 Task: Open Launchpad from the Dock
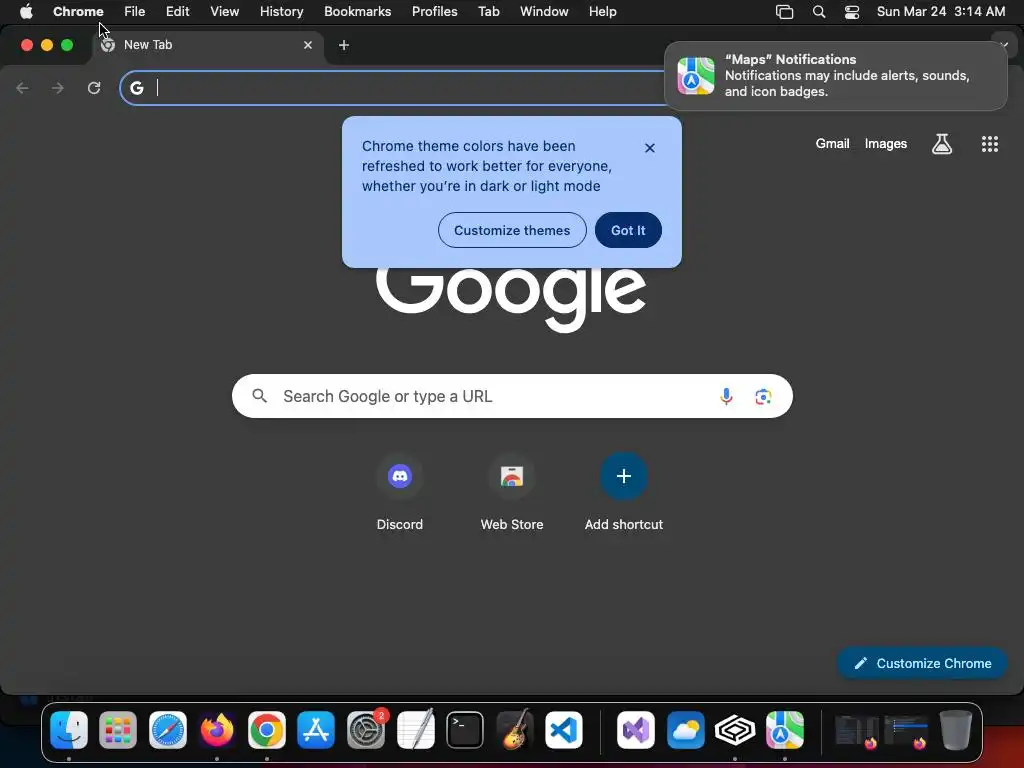118,729
